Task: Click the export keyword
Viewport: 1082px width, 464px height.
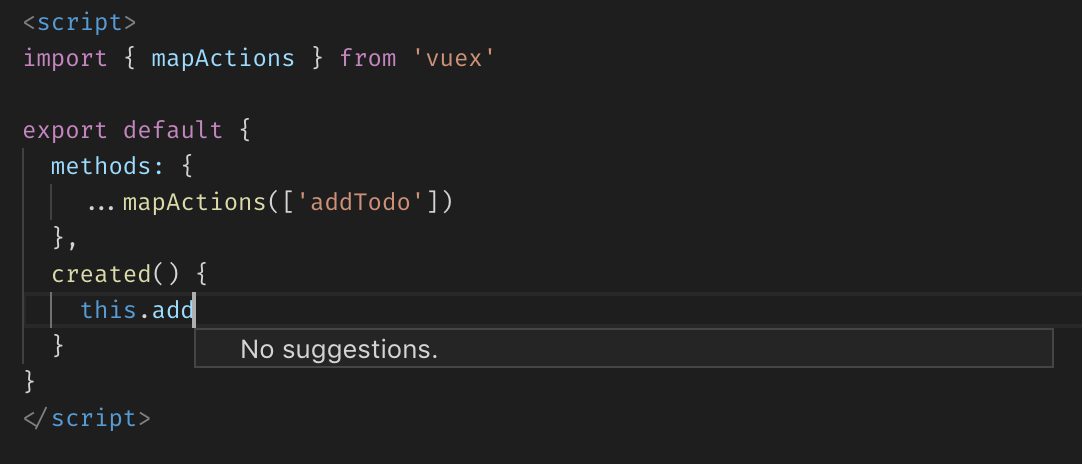Action: tap(65, 130)
